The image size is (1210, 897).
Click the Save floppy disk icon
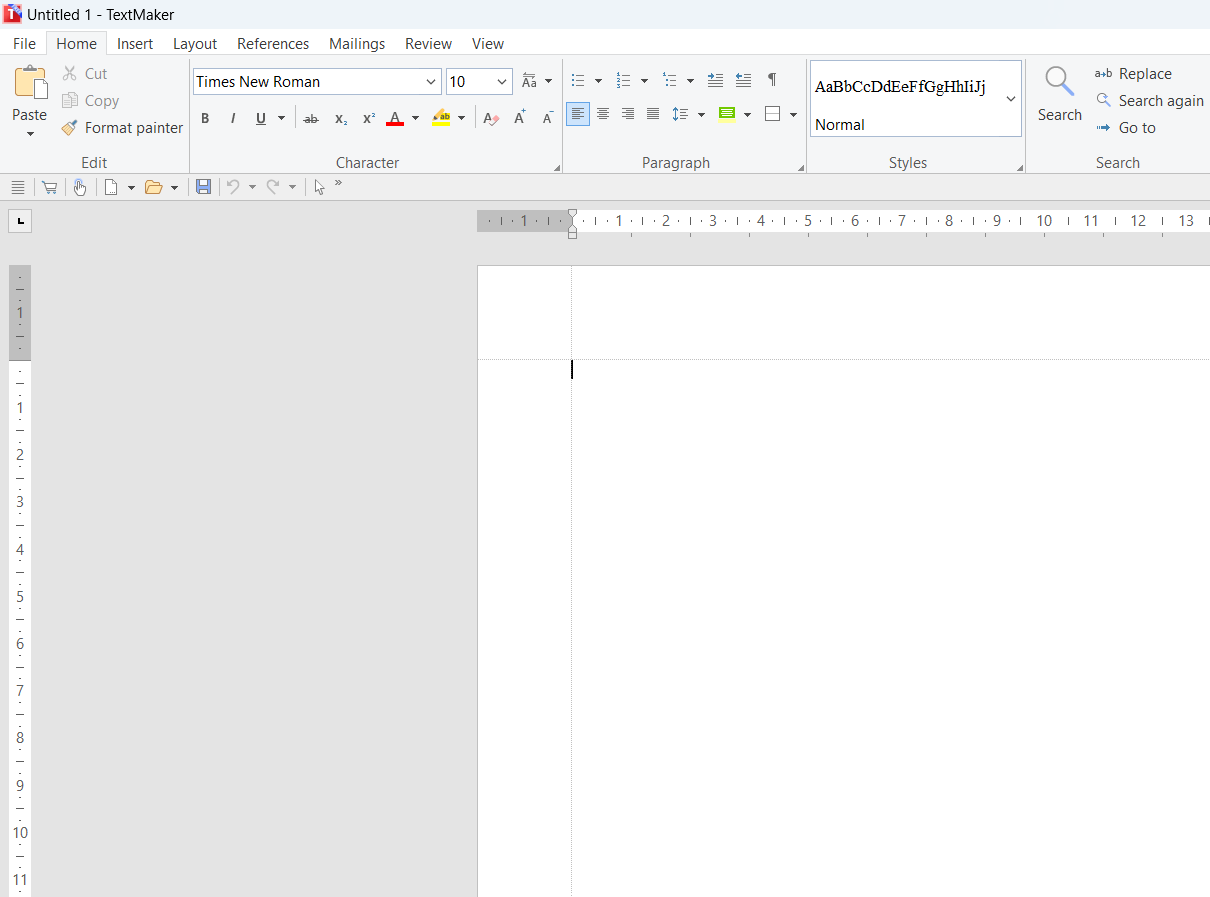click(x=203, y=187)
